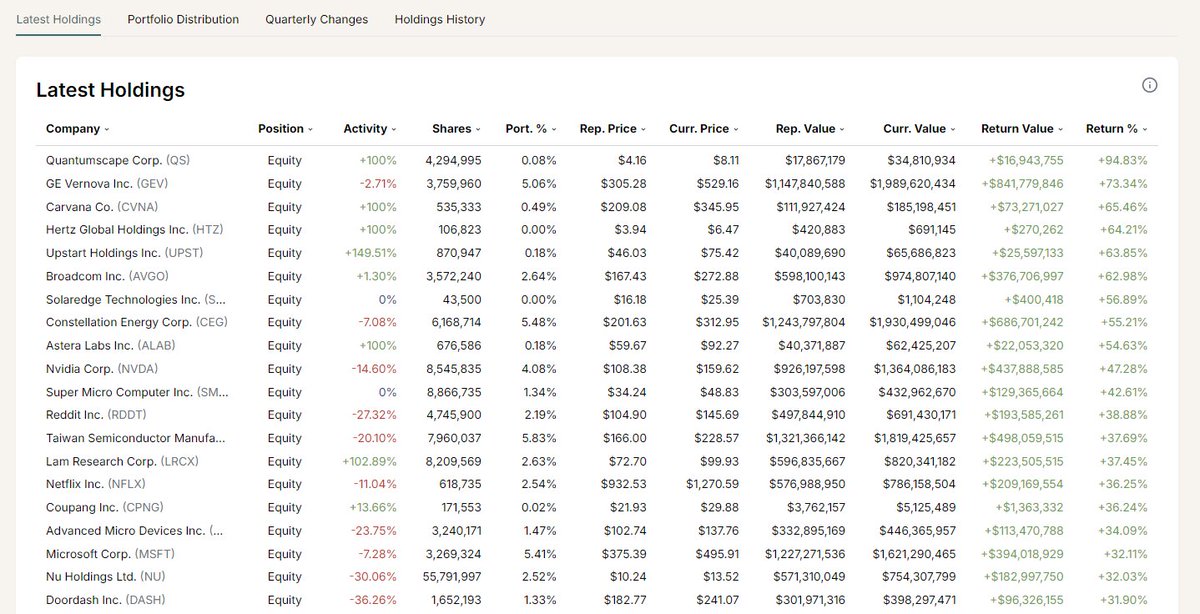The height and width of the screenshot is (614, 1200).
Task: Select Taiwan Semiconductor Manufa... row name
Action: [136, 438]
